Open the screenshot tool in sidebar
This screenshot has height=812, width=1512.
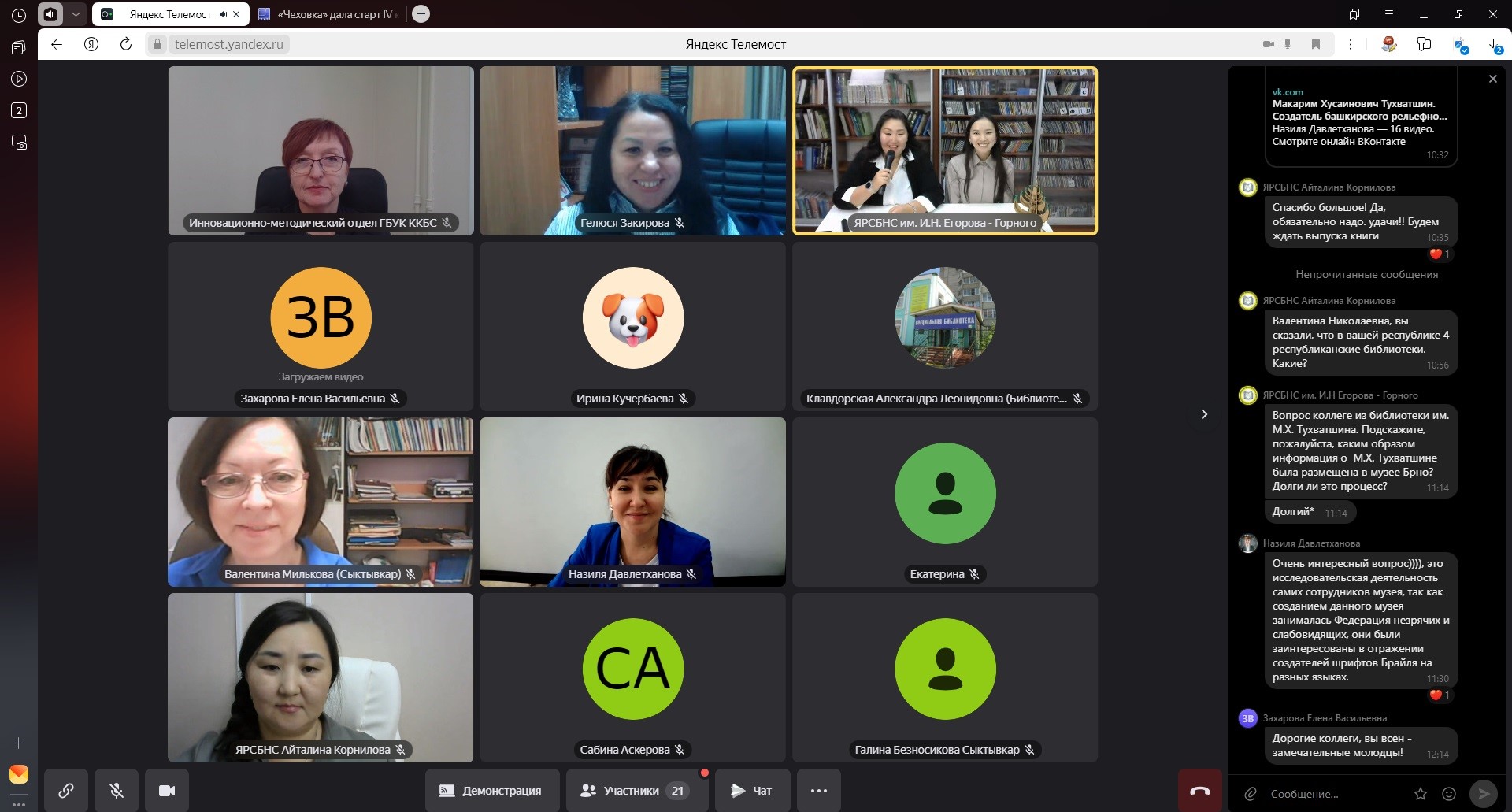click(19, 143)
